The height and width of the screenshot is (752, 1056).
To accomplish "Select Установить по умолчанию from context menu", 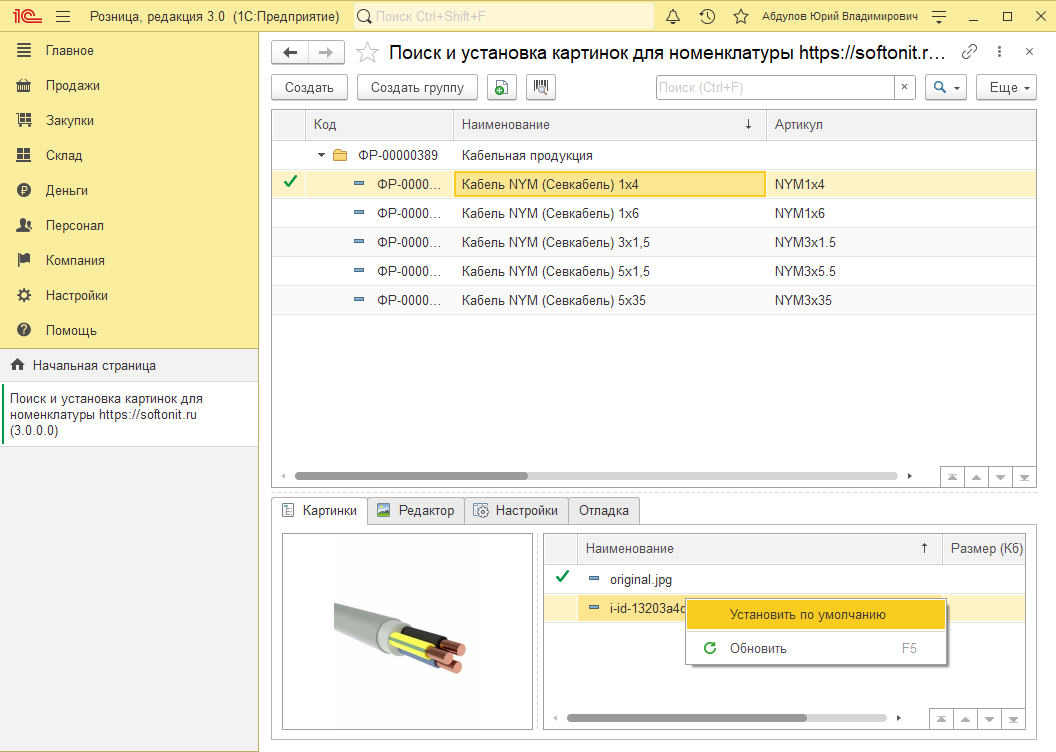I will 807,615.
